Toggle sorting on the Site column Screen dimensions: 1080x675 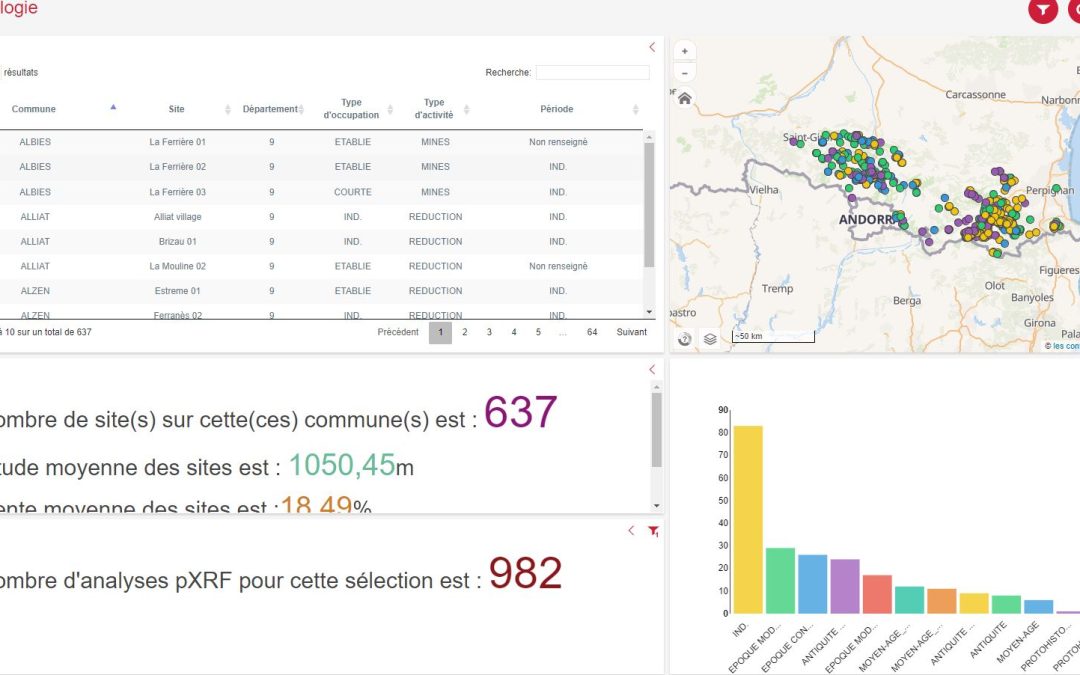227,108
